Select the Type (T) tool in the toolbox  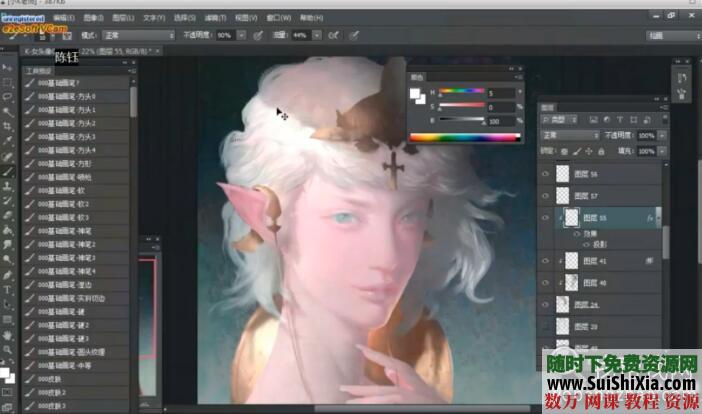8,290
